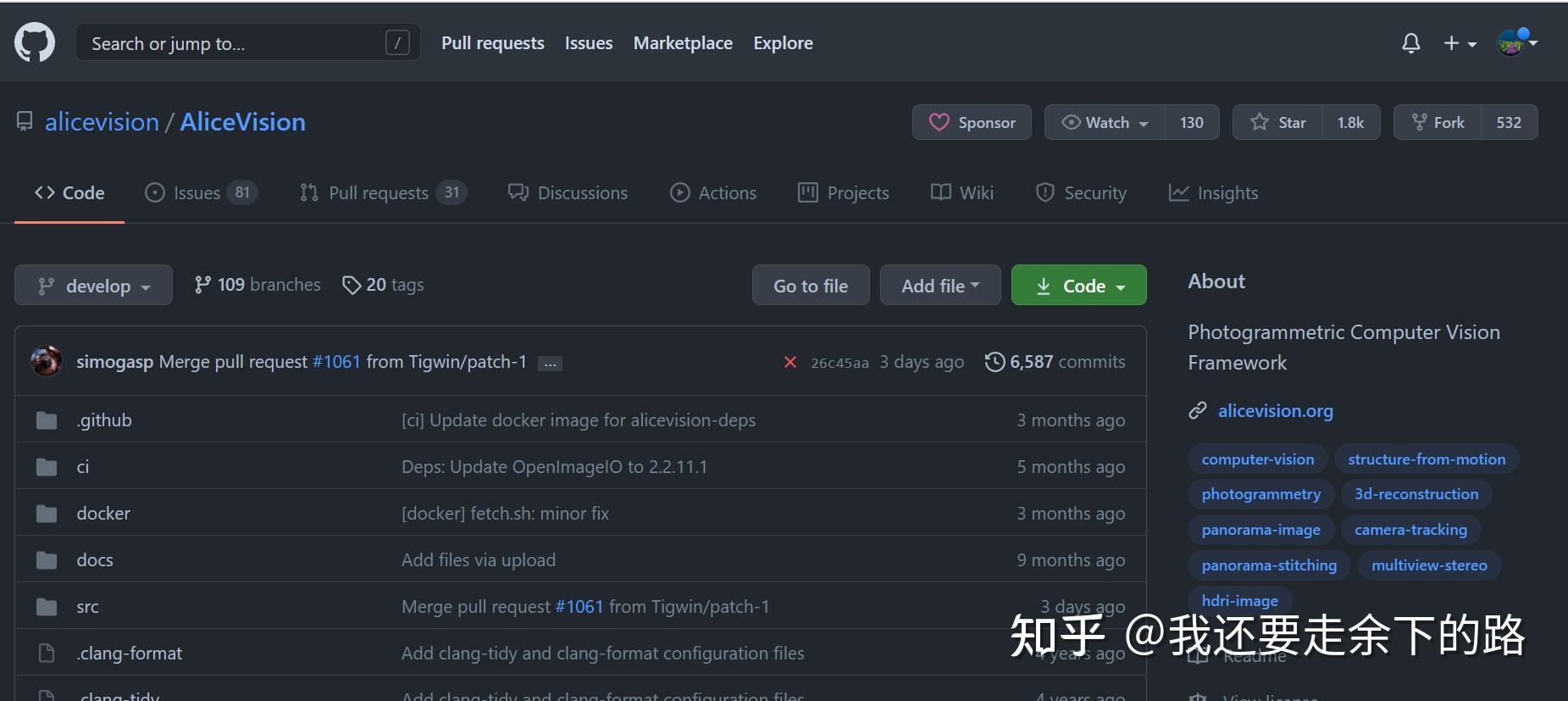1568x701 pixels.
Task: Click the Go to file button
Action: tap(811, 285)
